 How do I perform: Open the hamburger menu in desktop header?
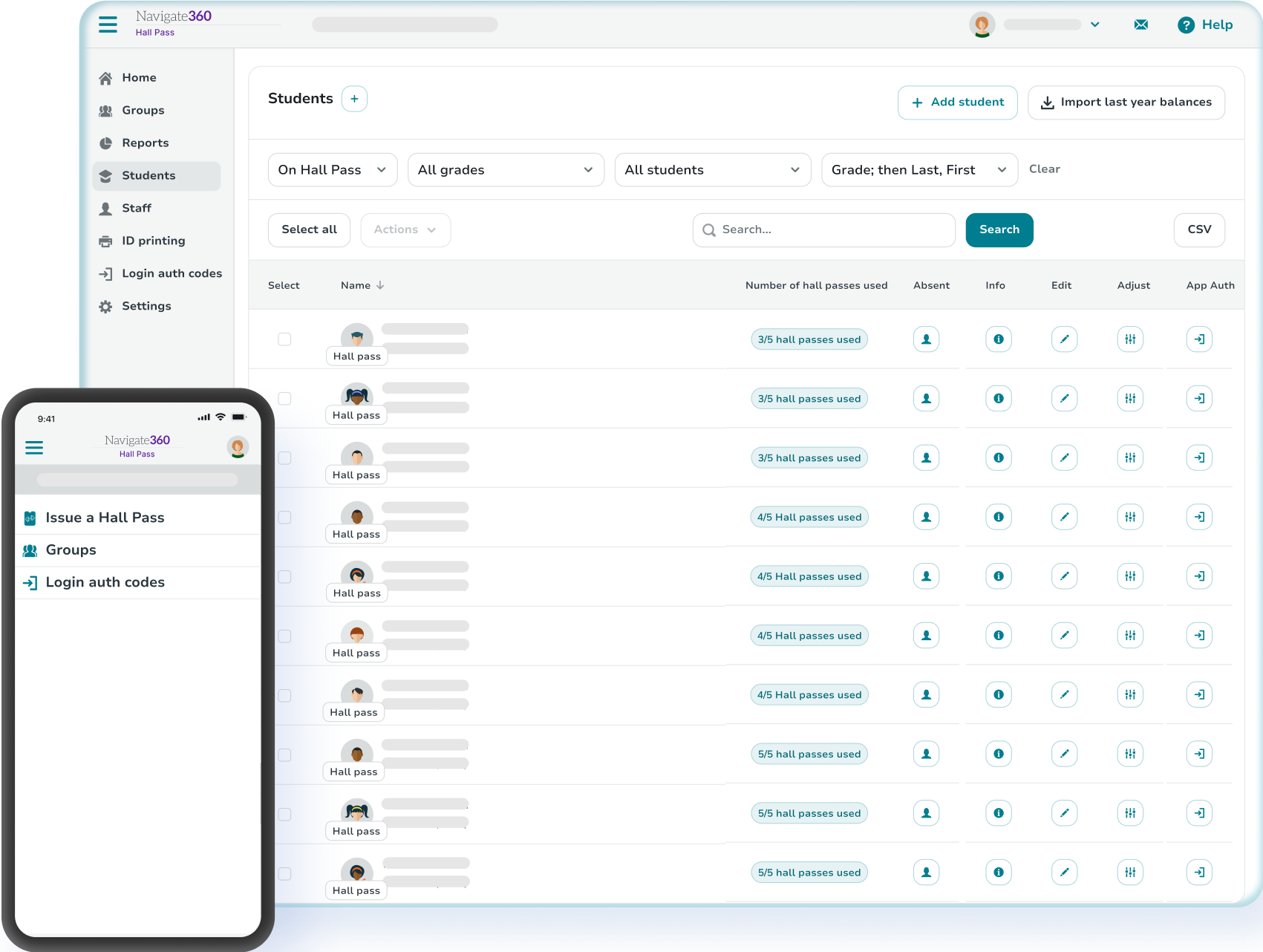pyautogui.click(x=108, y=25)
